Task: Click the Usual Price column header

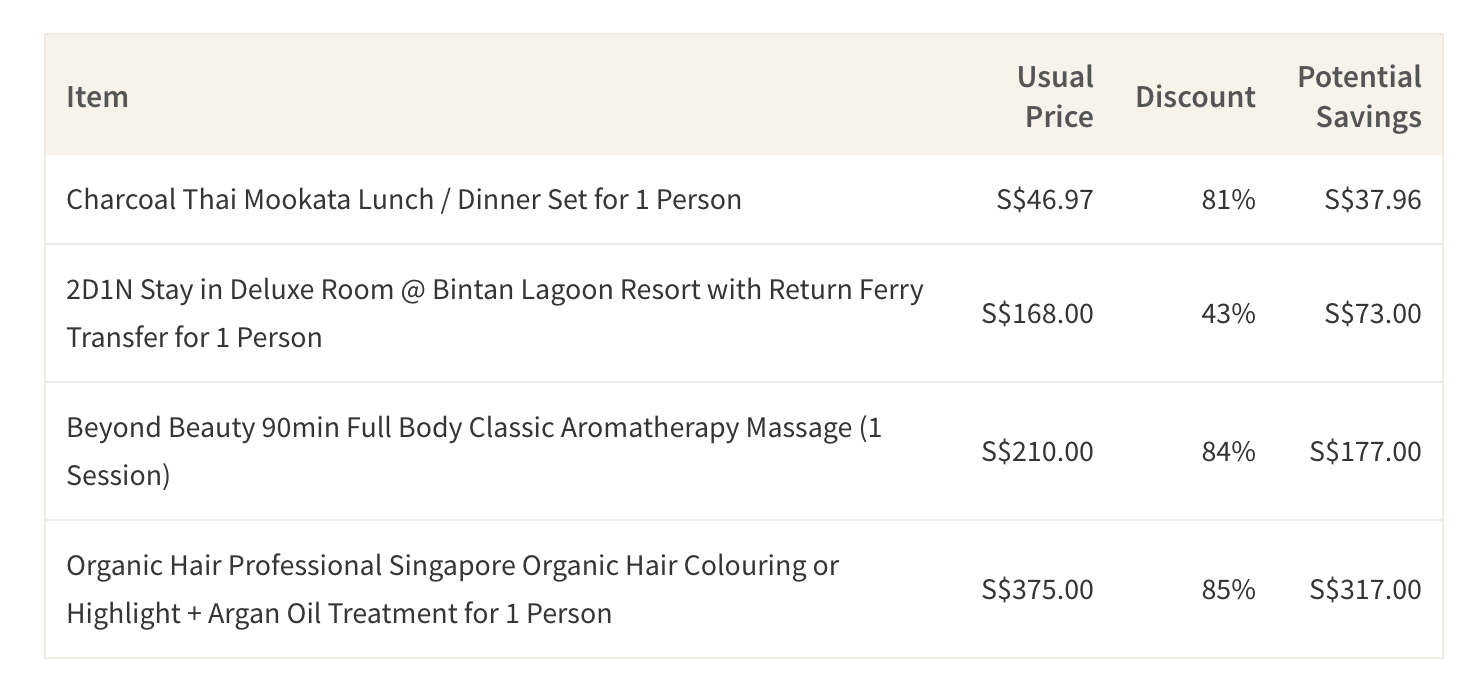Action: pos(1055,97)
